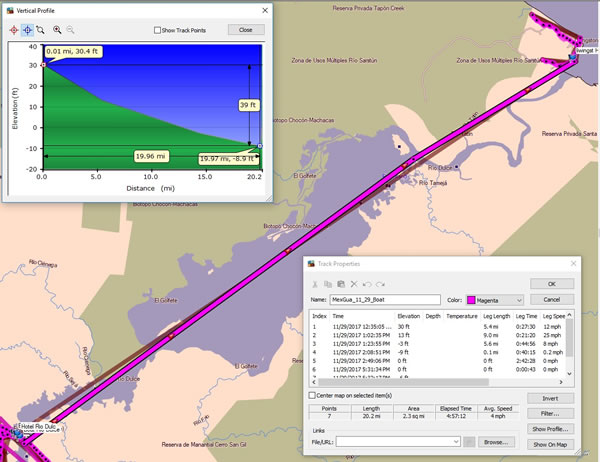Activate the zoom-to-region magnifier tool
Screen dimensions: 600x462
click(x=41, y=30)
